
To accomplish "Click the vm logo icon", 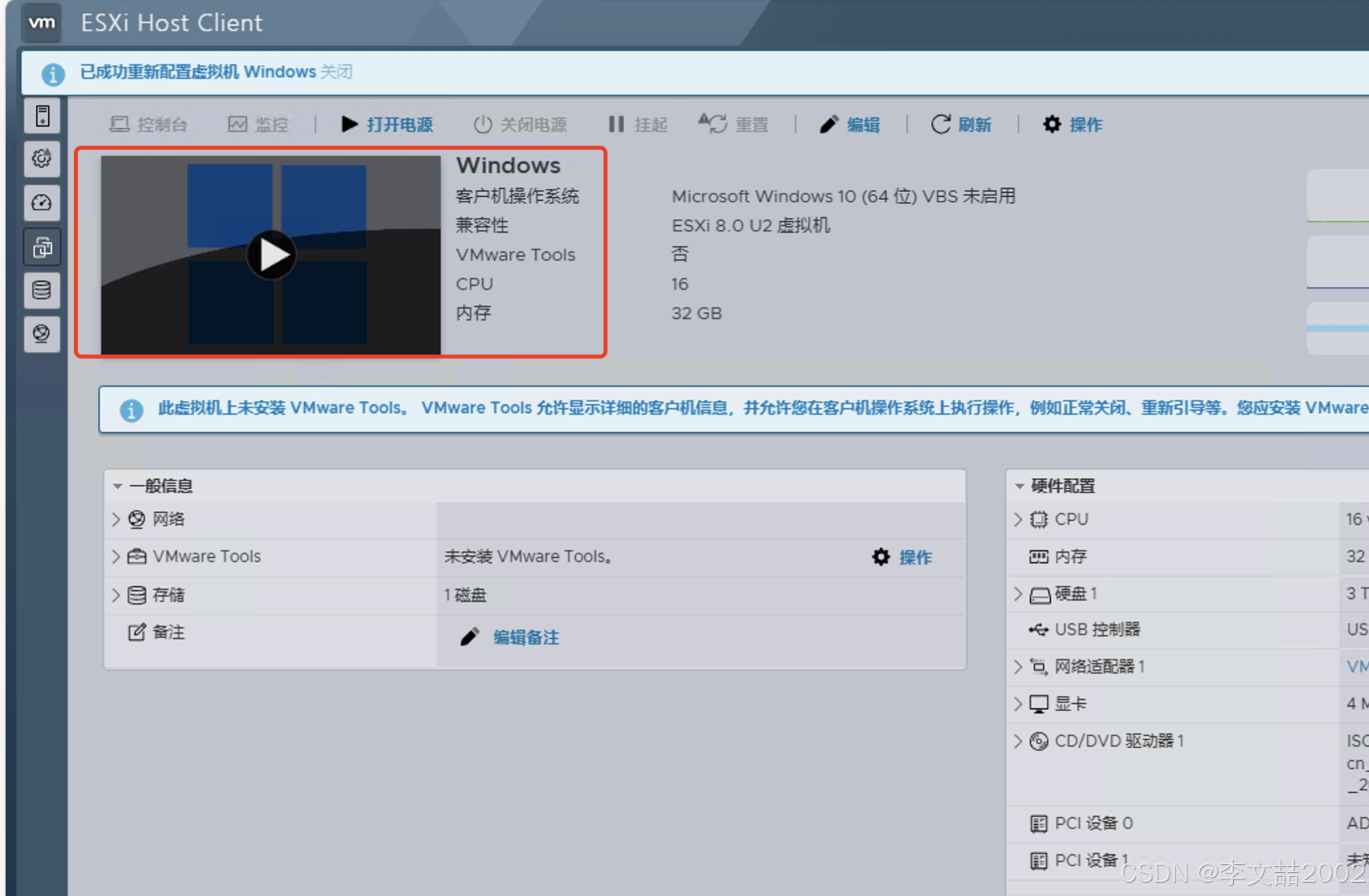I will [42, 23].
